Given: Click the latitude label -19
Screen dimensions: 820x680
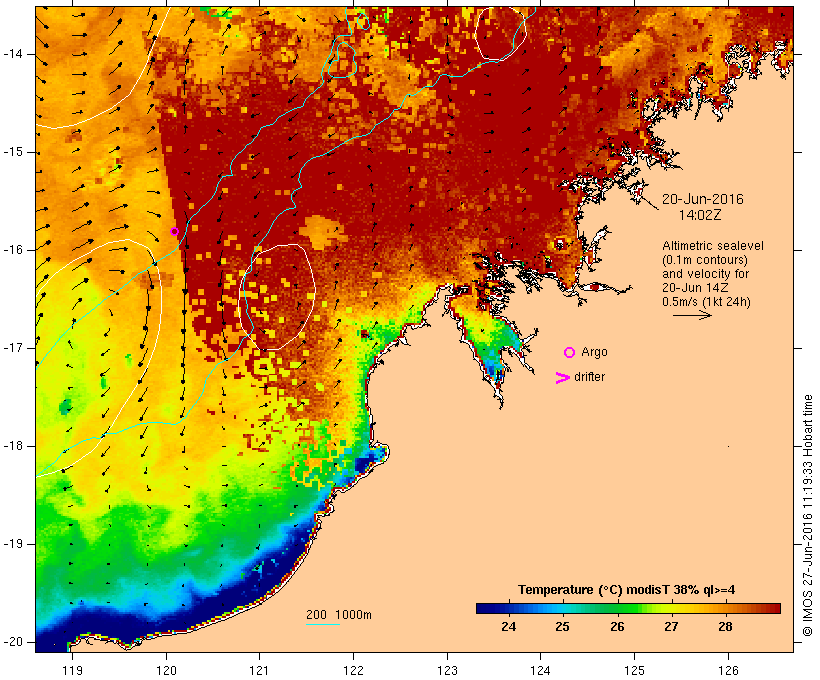Looking at the screenshot, I should (x=12, y=544).
